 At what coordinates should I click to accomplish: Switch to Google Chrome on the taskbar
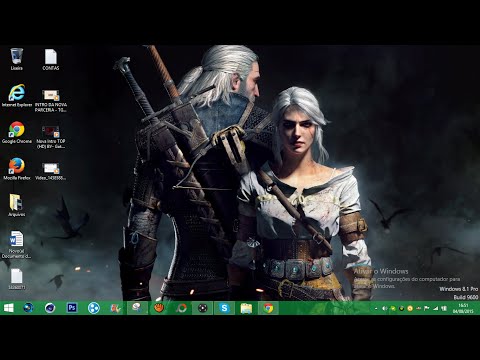tap(268, 308)
